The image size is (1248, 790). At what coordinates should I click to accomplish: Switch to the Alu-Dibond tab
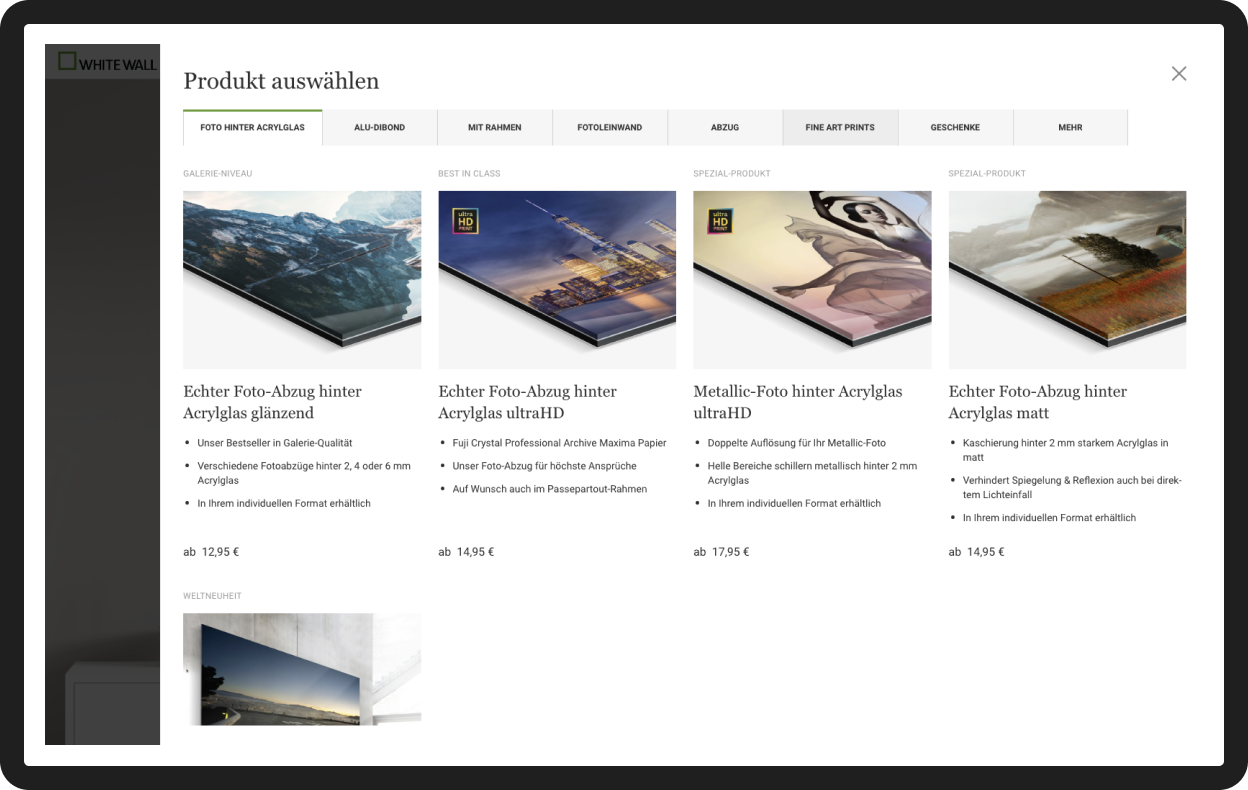pos(380,128)
